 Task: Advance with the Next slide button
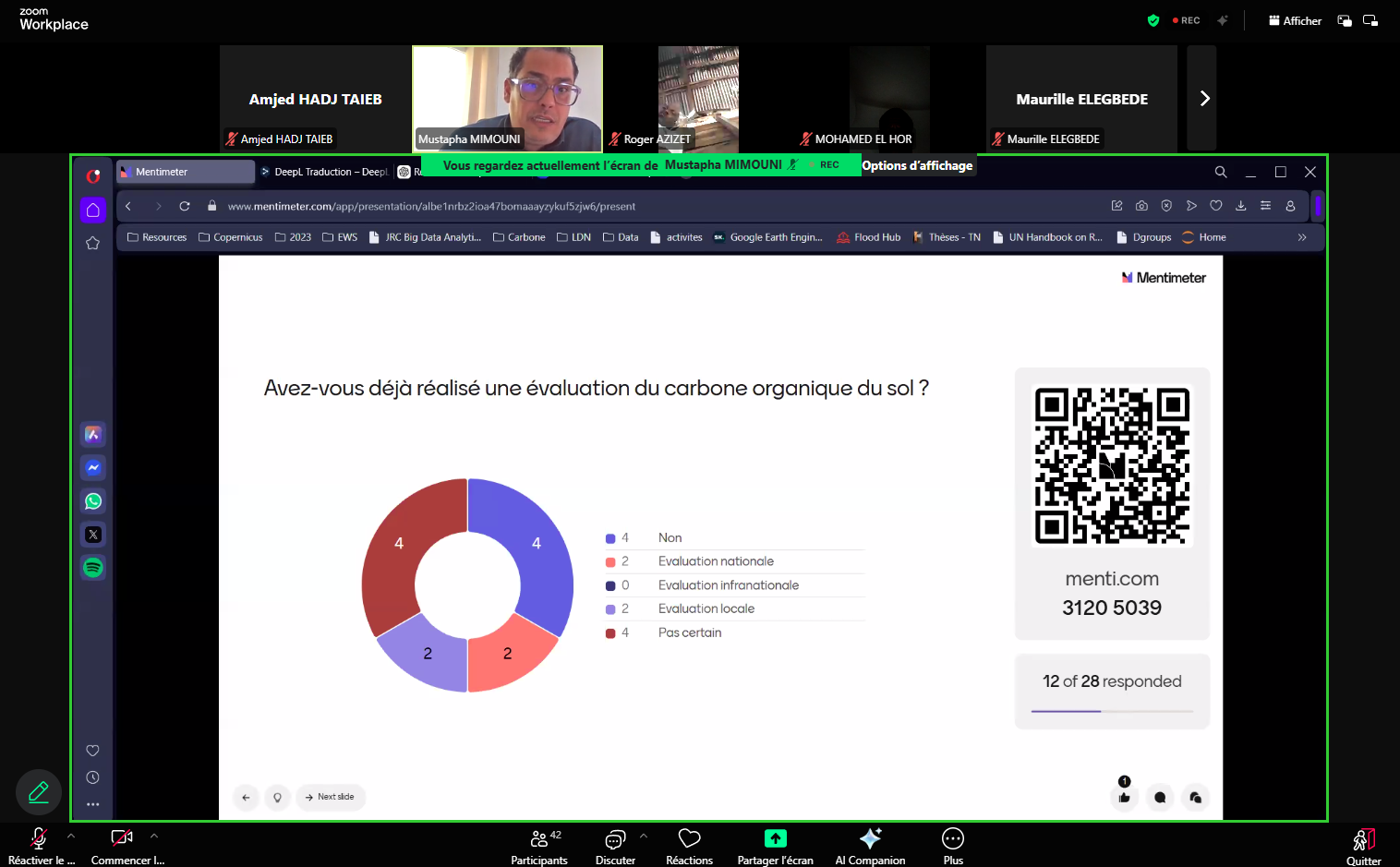click(x=330, y=797)
